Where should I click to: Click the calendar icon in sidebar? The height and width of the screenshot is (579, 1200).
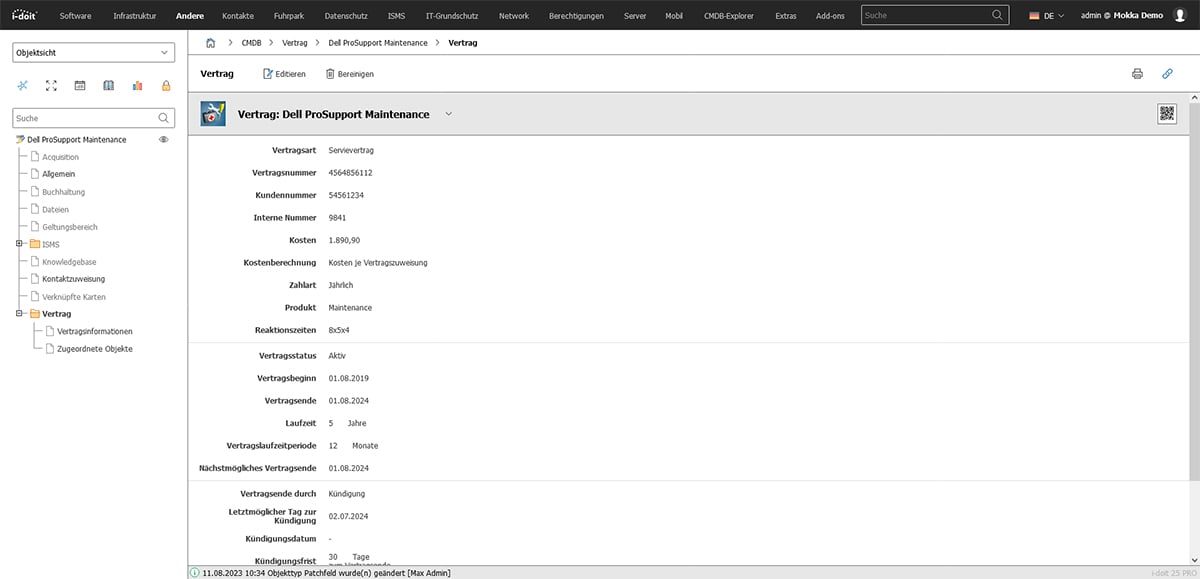point(80,86)
